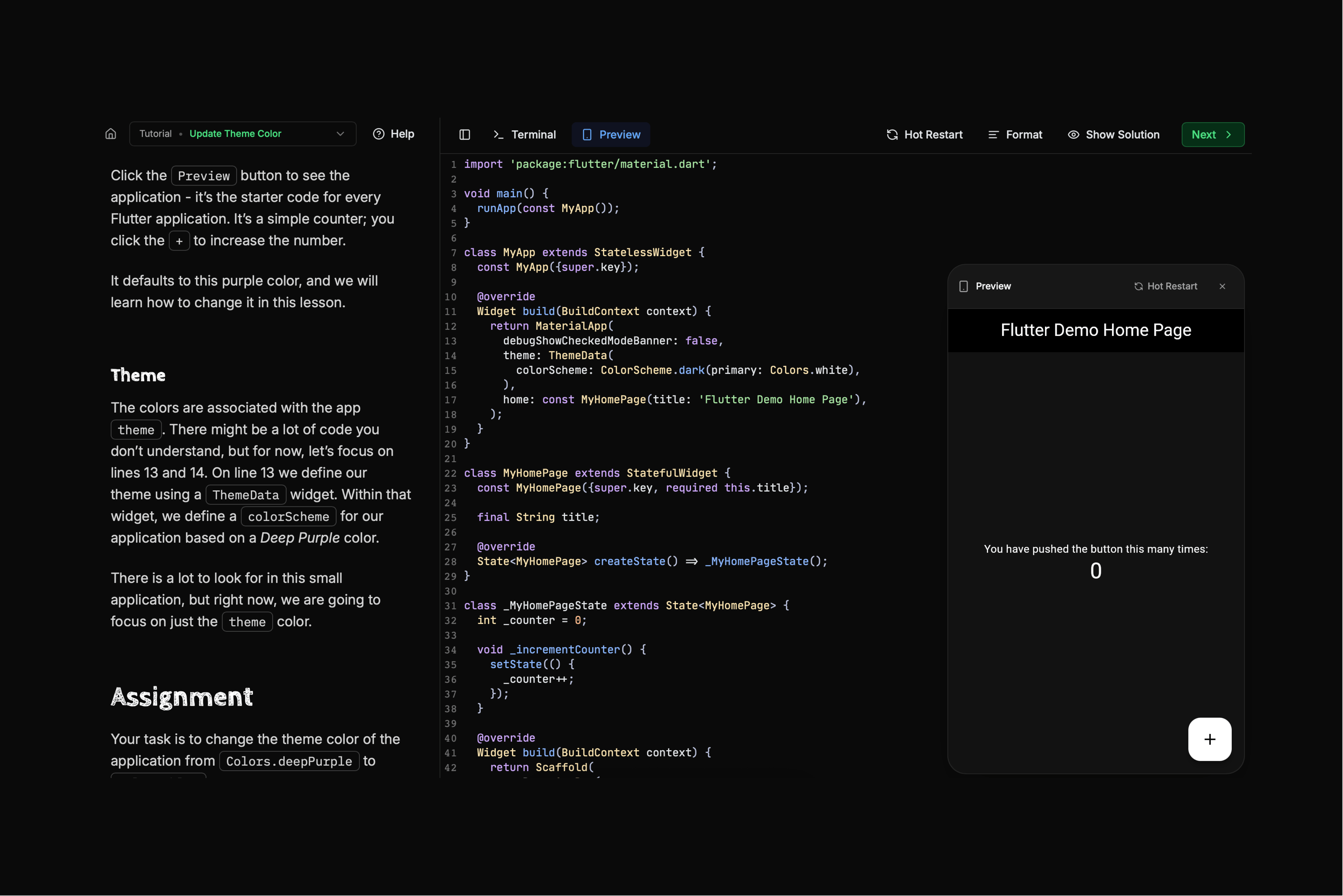
Task: Go to the Next lesson
Action: click(1212, 135)
